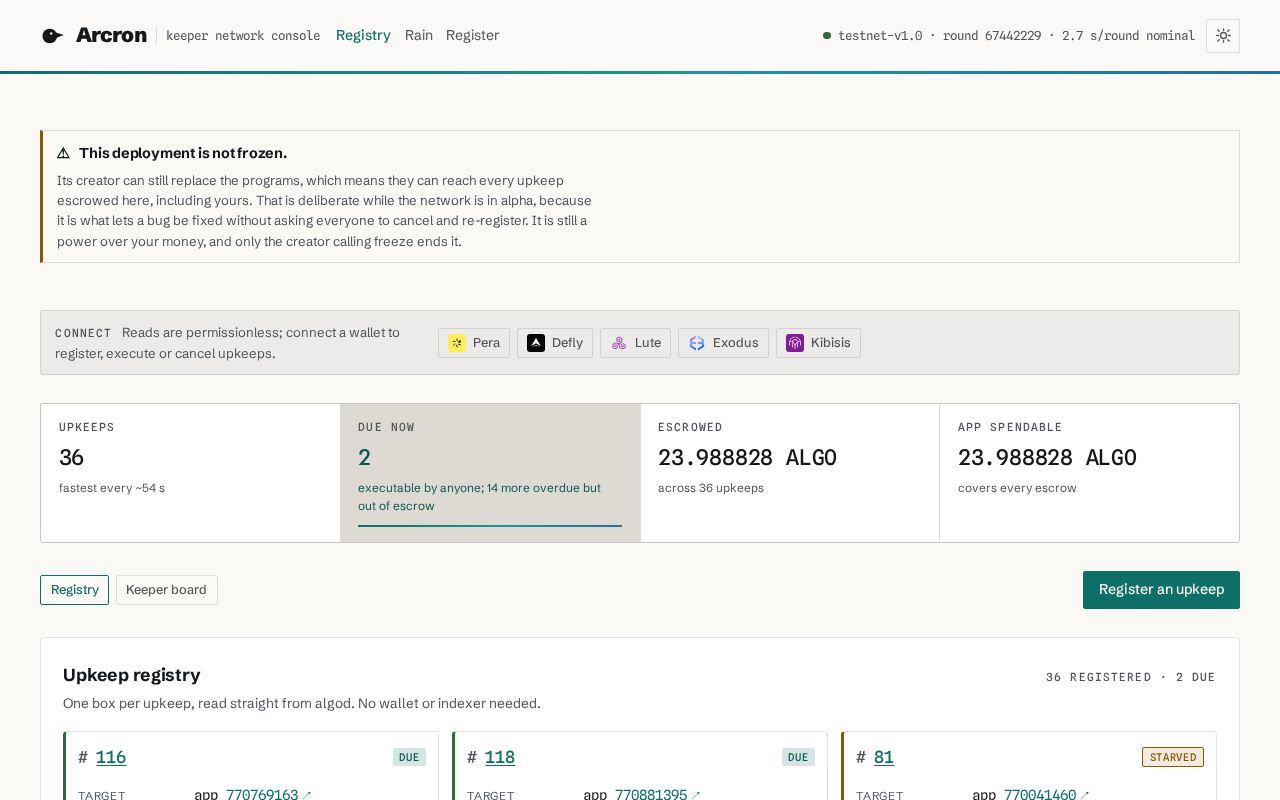Select the Upkeeps stat card
This screenshot has width=1280, height=800.
coord(190,473)
